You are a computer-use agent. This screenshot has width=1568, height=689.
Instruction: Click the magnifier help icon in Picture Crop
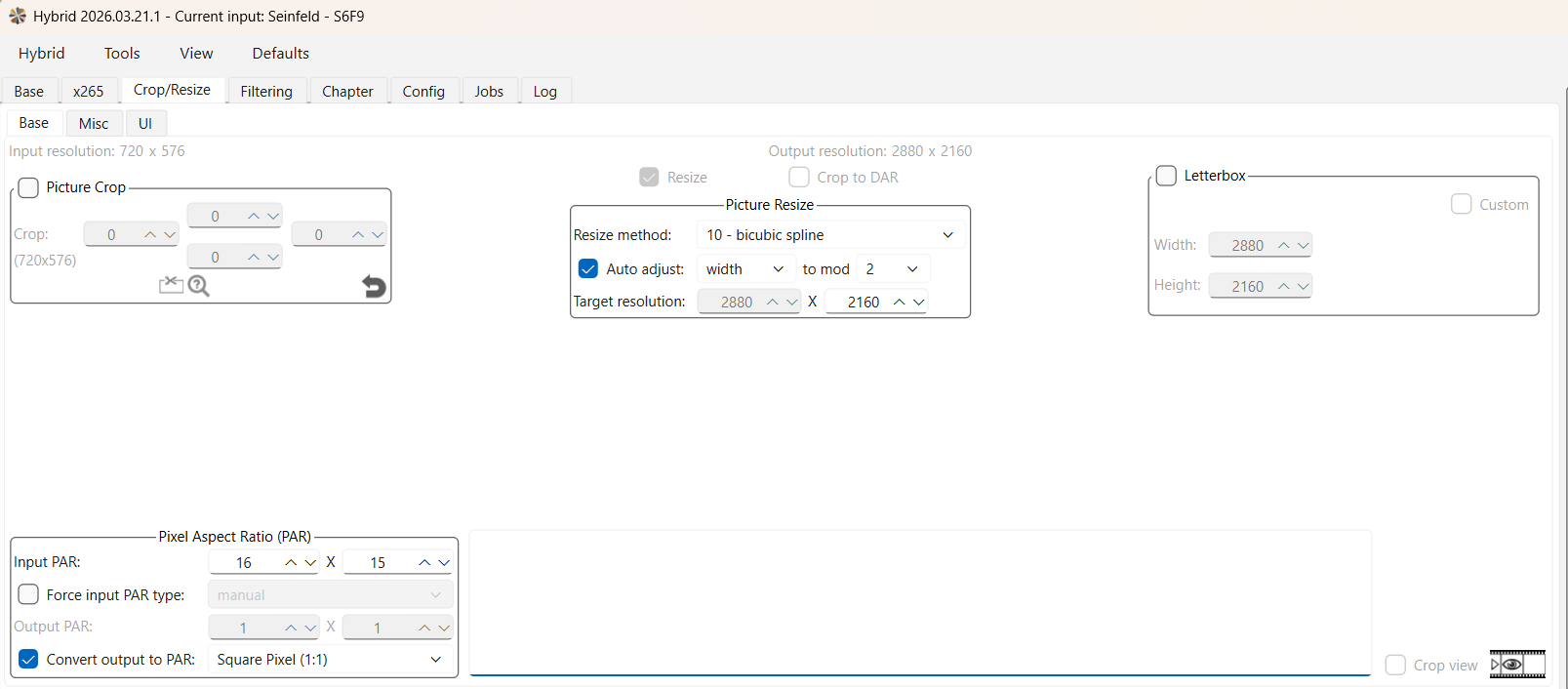199,286
